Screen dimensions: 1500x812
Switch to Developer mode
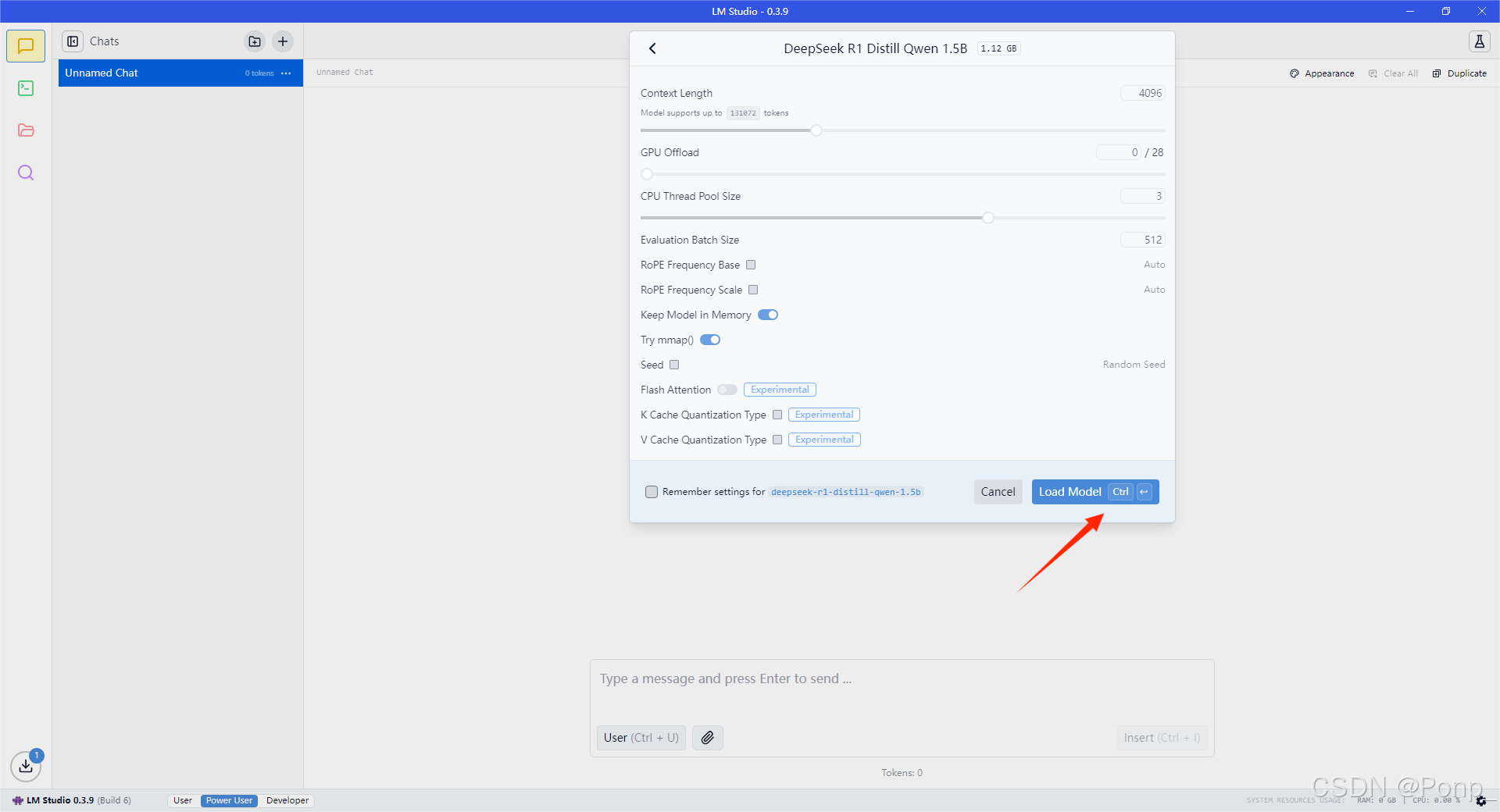(x=287, y=800)
